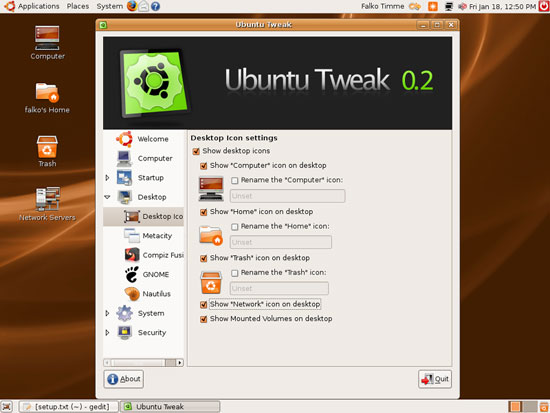Toggle Show desktop icons checkbox

[196, 151]
